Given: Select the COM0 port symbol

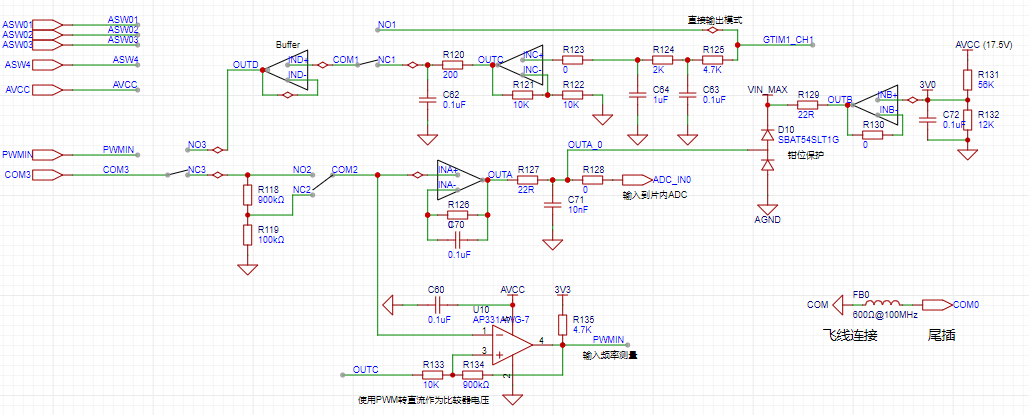Looking at the screenshot, I should (x=936, y=305).
